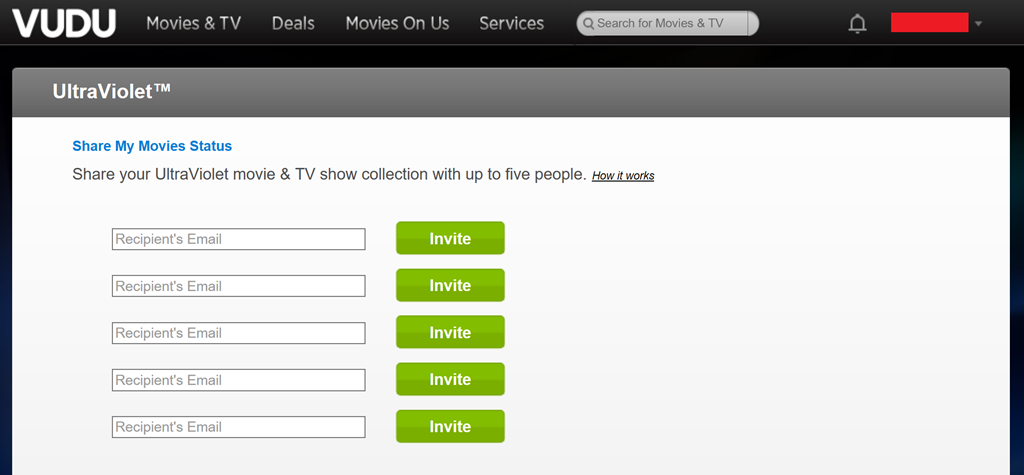Open the How it works link

point(623,176)
